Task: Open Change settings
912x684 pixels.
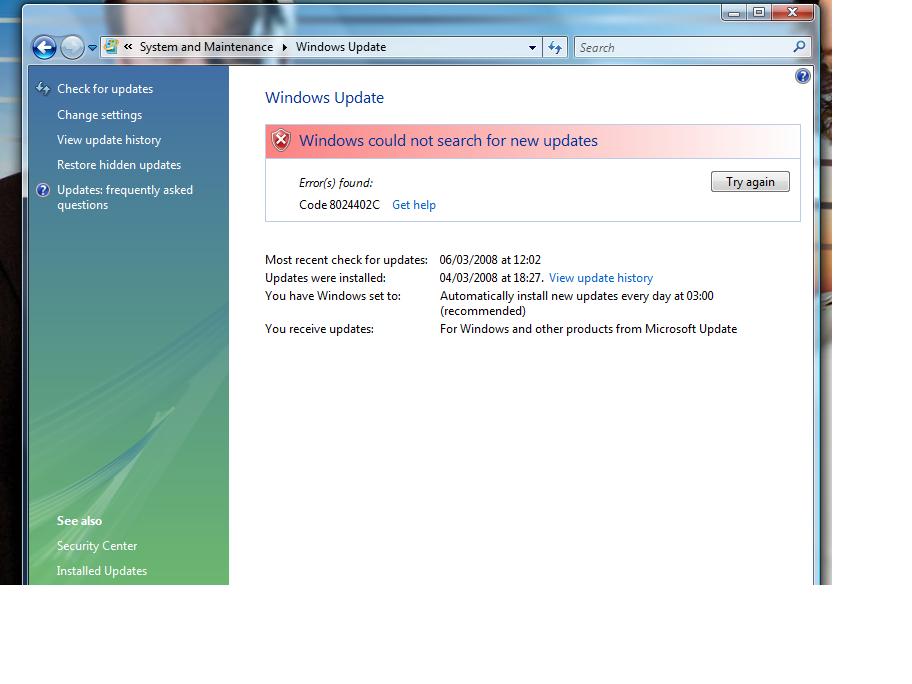Action: 97,114
